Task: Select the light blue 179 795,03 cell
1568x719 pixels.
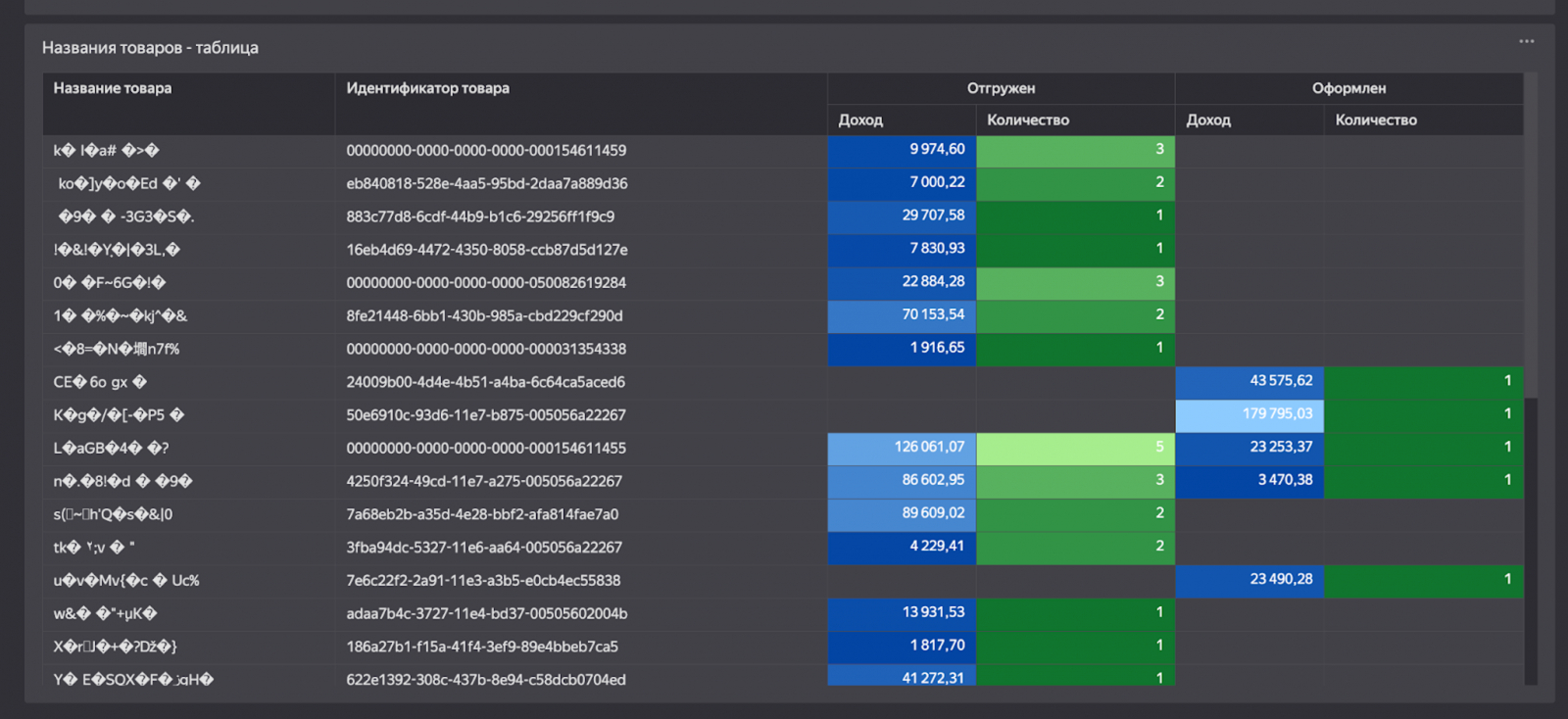Action: coord(1249,414)
